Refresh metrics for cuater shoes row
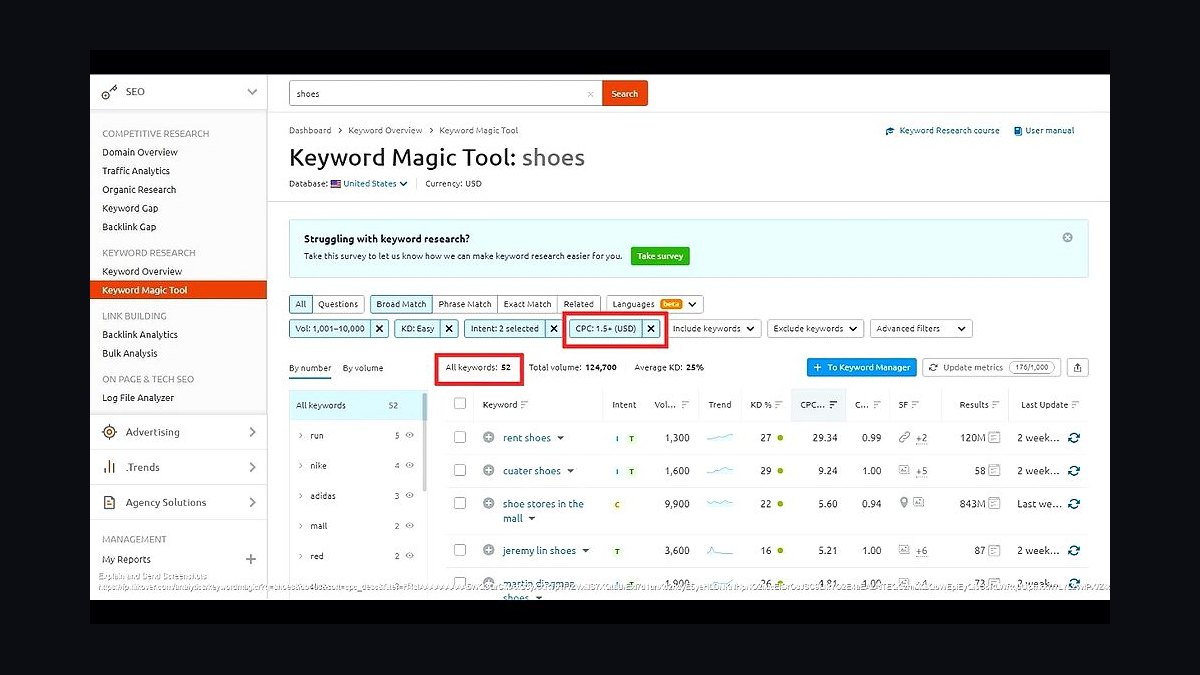This screenshot has height=675, width=1200. tap(1074, 470)
